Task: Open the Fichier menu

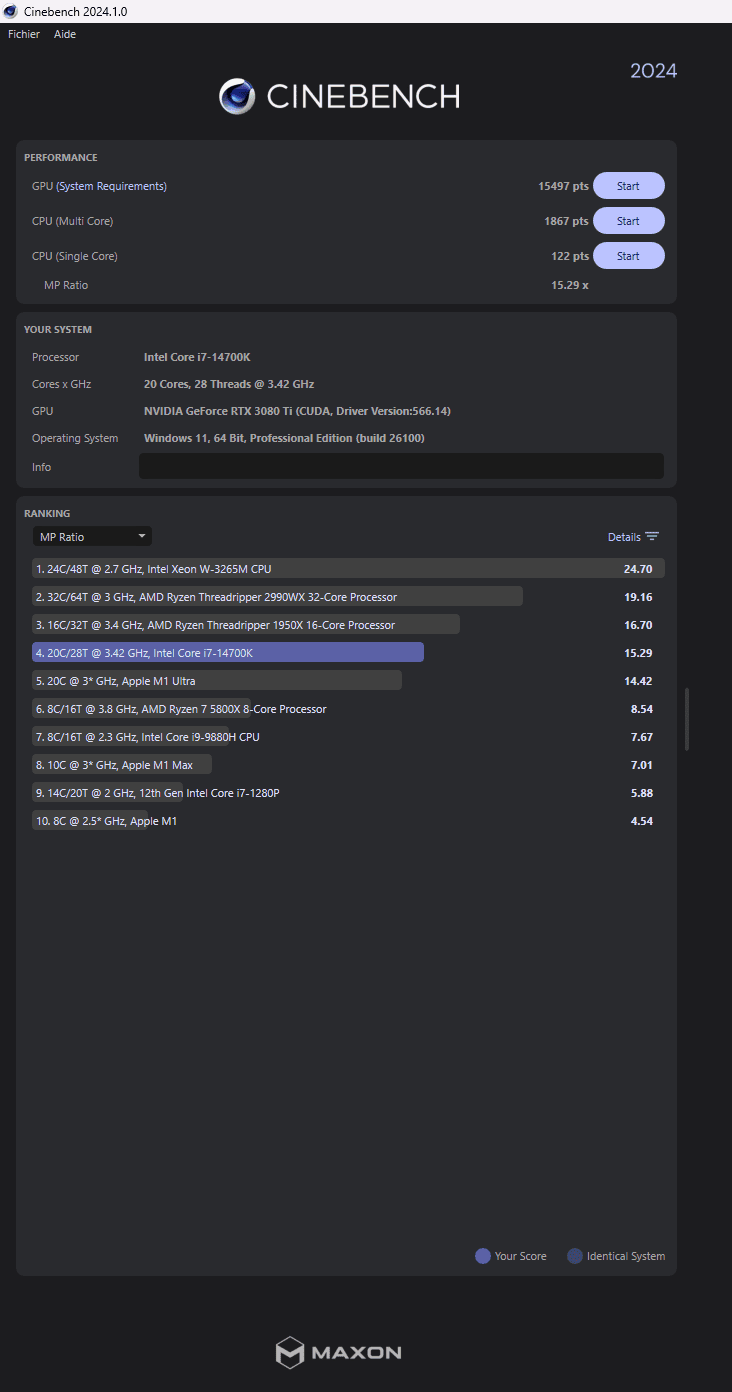Action: tap(24, 34)
